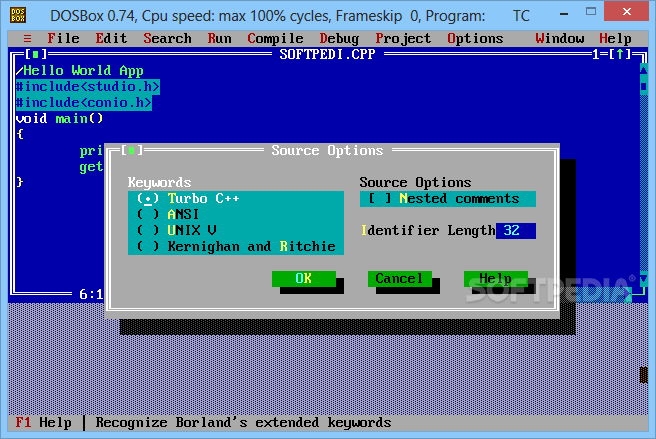Click the editor scrollbar up arrow
Screen dimensions: 656x439
click(643, 69)
